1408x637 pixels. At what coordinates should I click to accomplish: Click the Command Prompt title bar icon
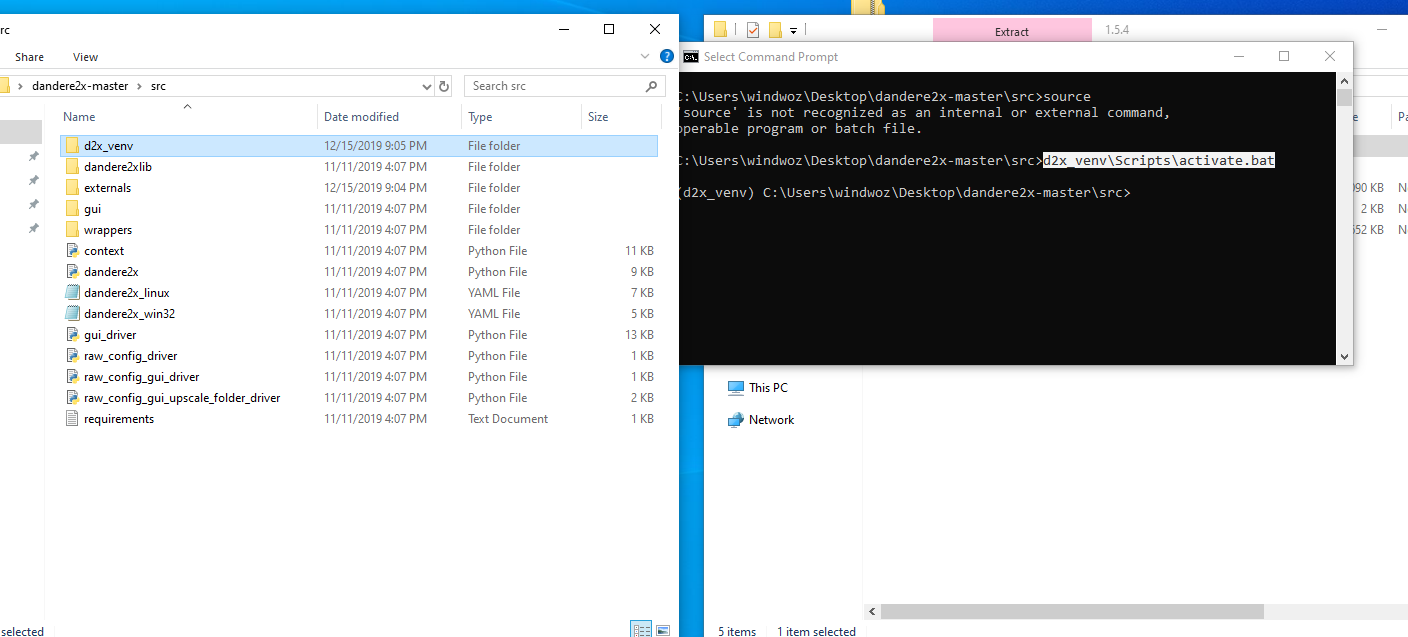tap(690, 57)
